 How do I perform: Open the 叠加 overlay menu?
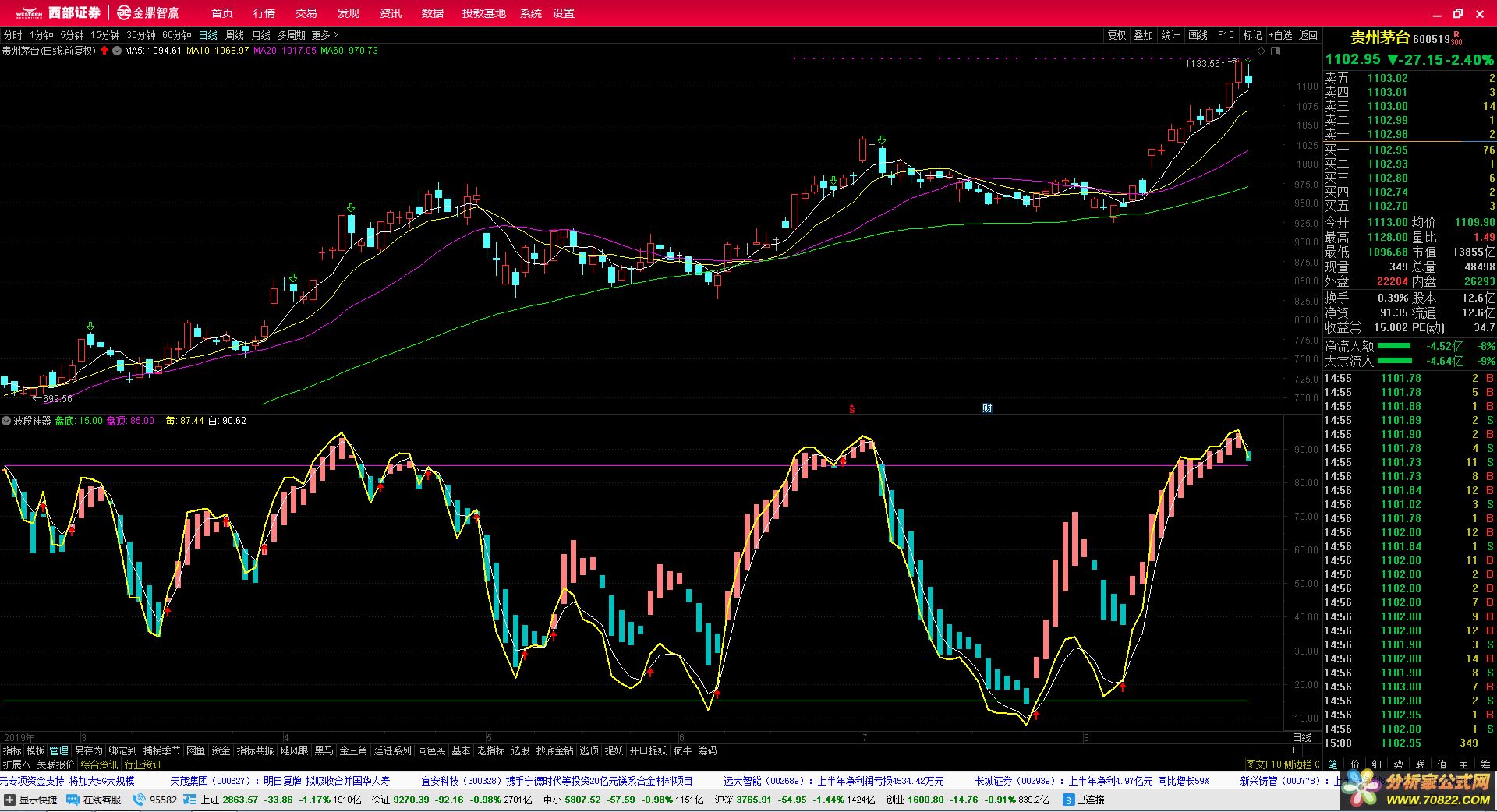1143,35
